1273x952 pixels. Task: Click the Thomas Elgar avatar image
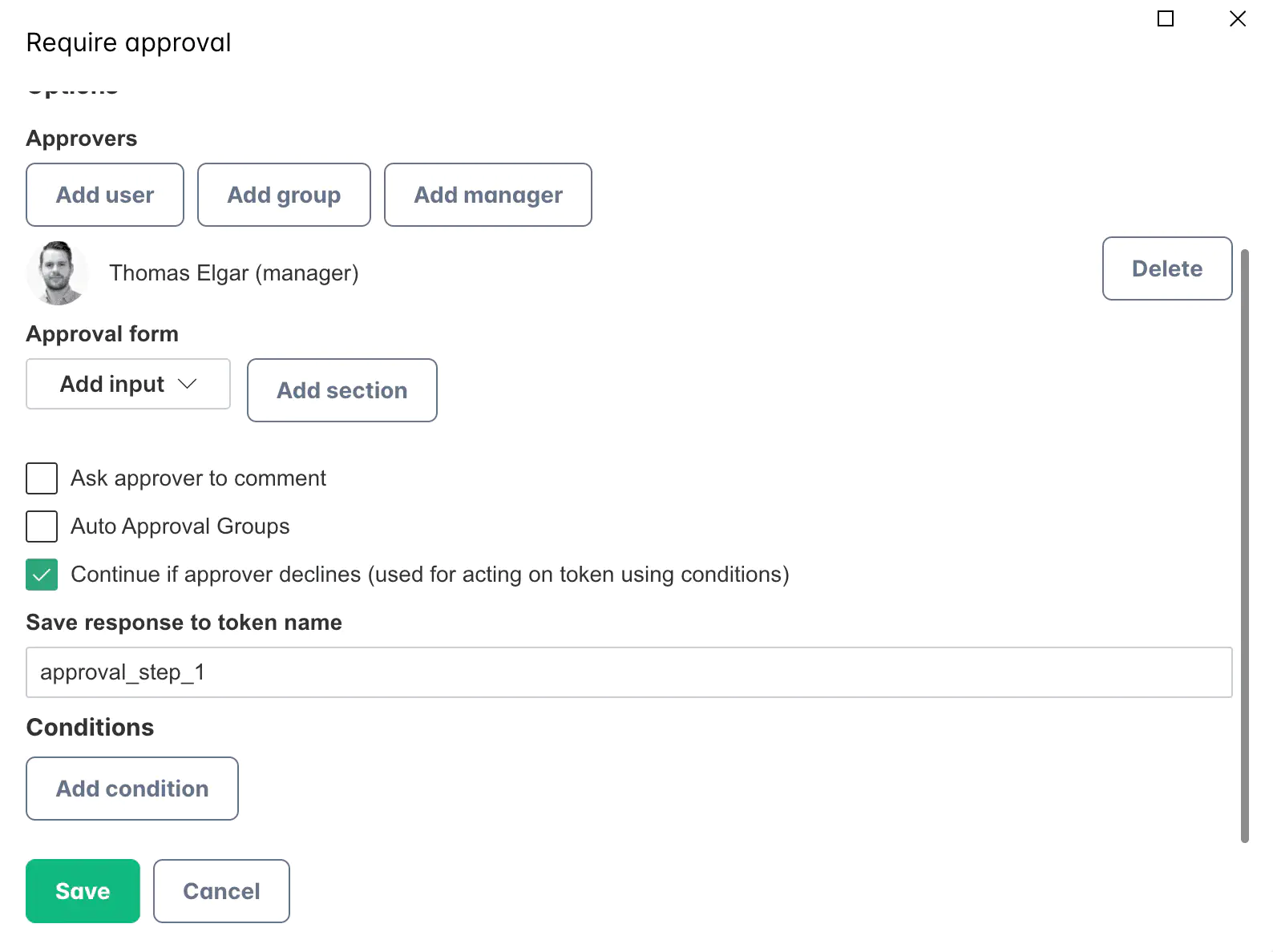coord(57,272)
